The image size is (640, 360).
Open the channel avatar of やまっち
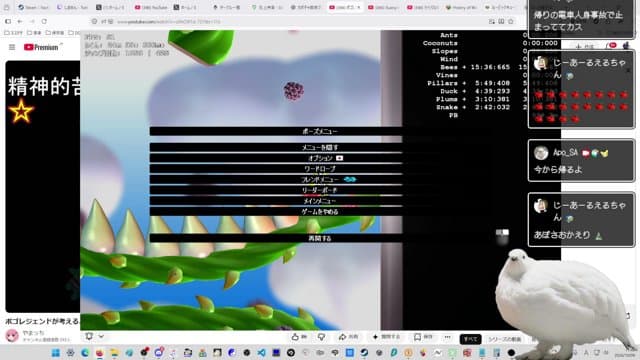[x=12, y=336]
